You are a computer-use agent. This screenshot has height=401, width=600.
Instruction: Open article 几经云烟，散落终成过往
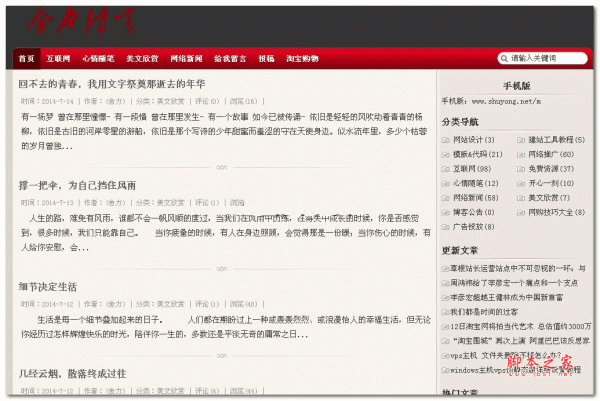point(72,374)
